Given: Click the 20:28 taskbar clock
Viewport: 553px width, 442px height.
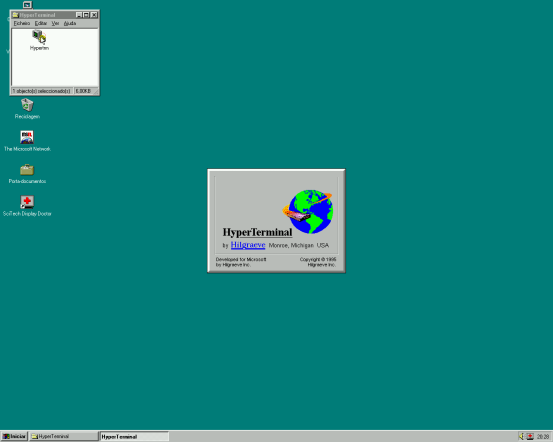Looking at the screenshot, I should pos(543,437).
